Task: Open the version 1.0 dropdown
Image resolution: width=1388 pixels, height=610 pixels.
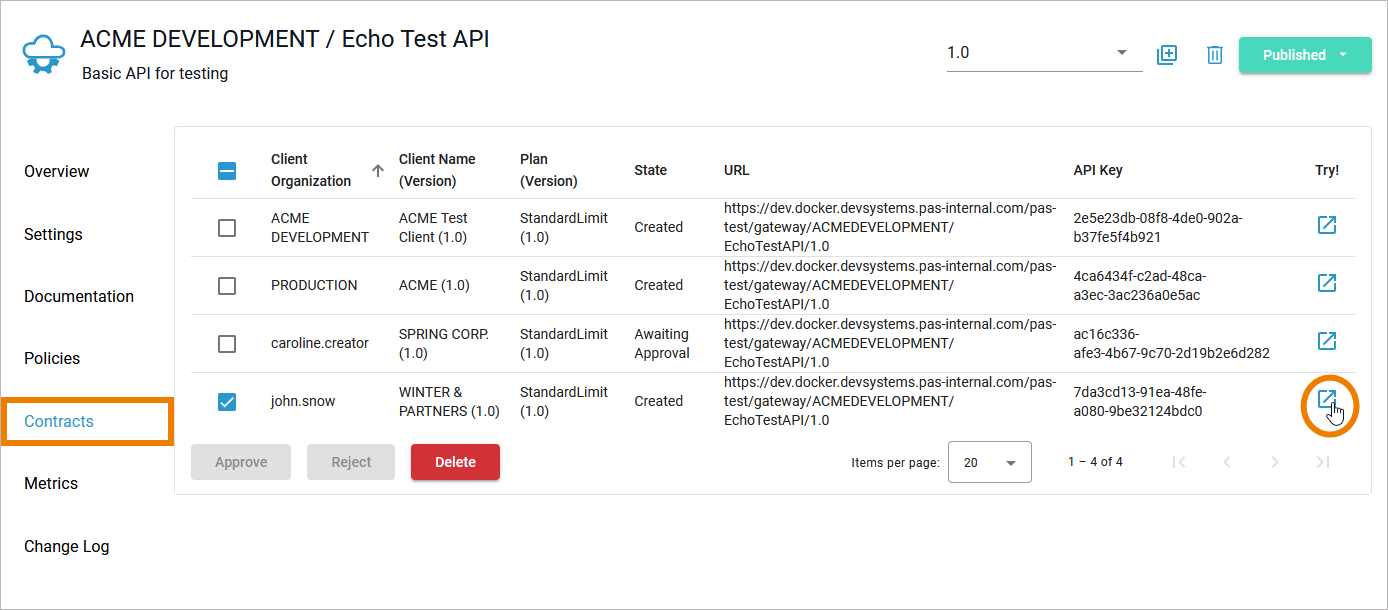Action: (1044, 53)
